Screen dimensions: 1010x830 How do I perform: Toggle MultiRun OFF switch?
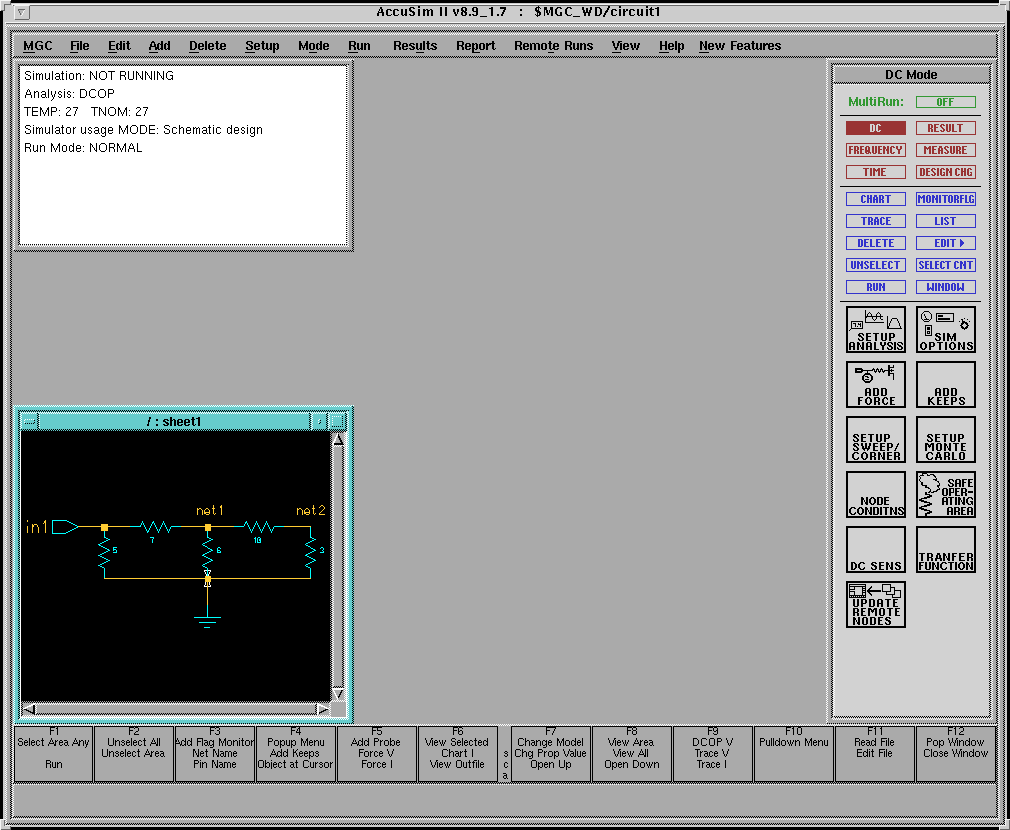pyautogui.click(x=946, y=102)
